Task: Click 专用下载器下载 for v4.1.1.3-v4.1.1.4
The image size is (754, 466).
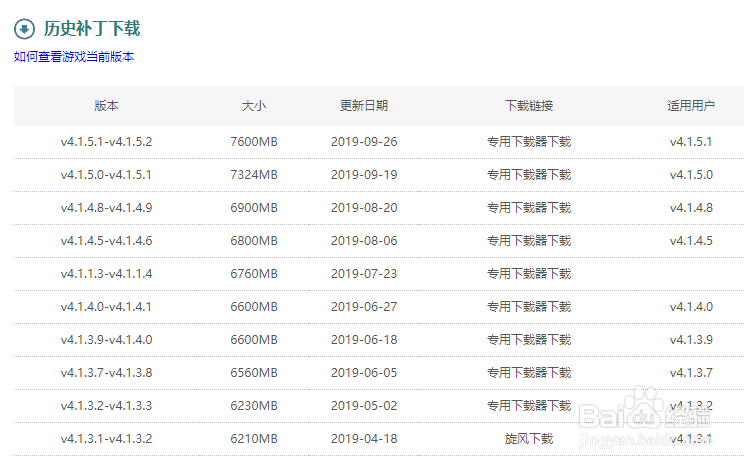Action: pos(529,274)
